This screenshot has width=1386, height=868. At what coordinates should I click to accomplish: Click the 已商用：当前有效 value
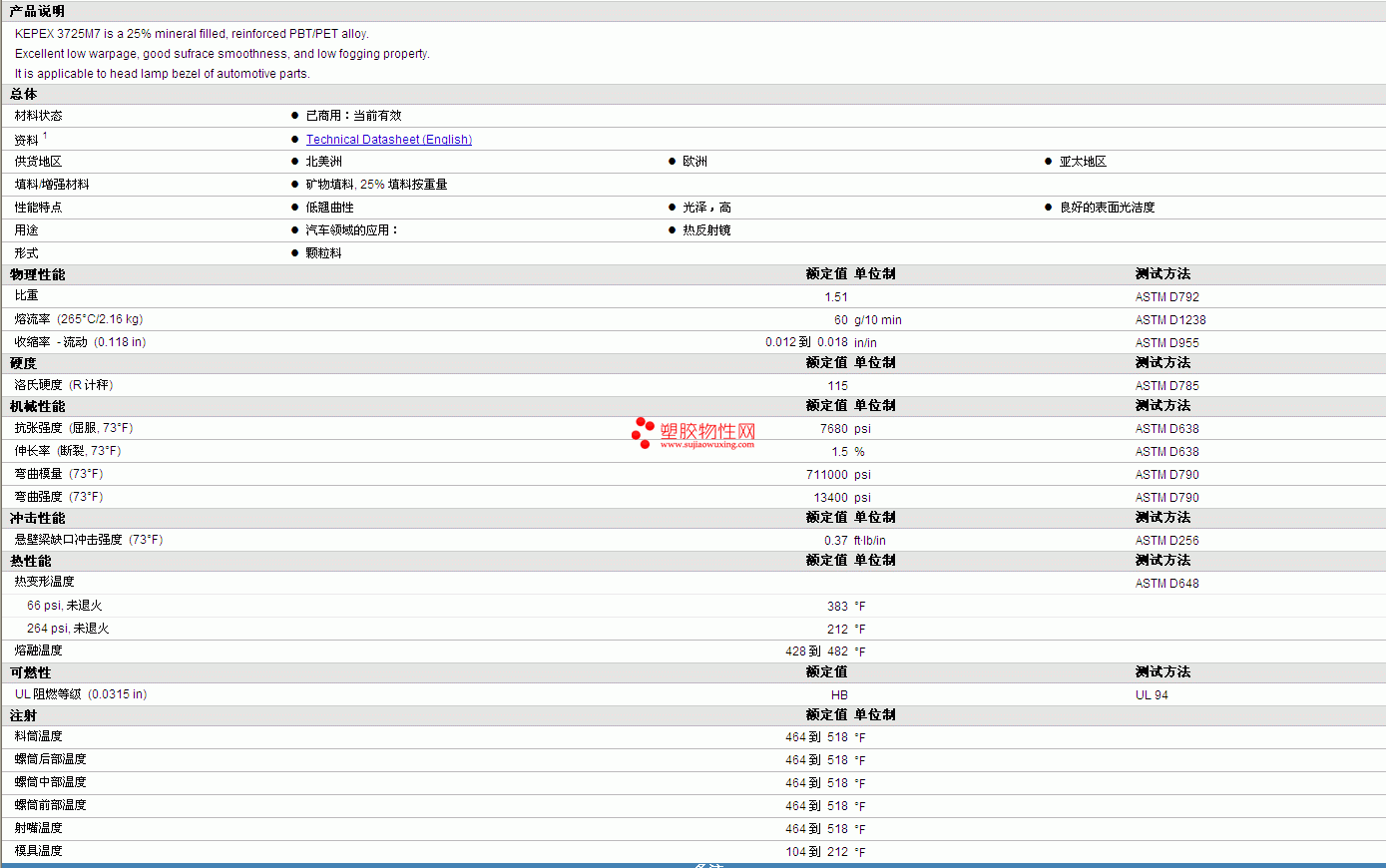353,116
